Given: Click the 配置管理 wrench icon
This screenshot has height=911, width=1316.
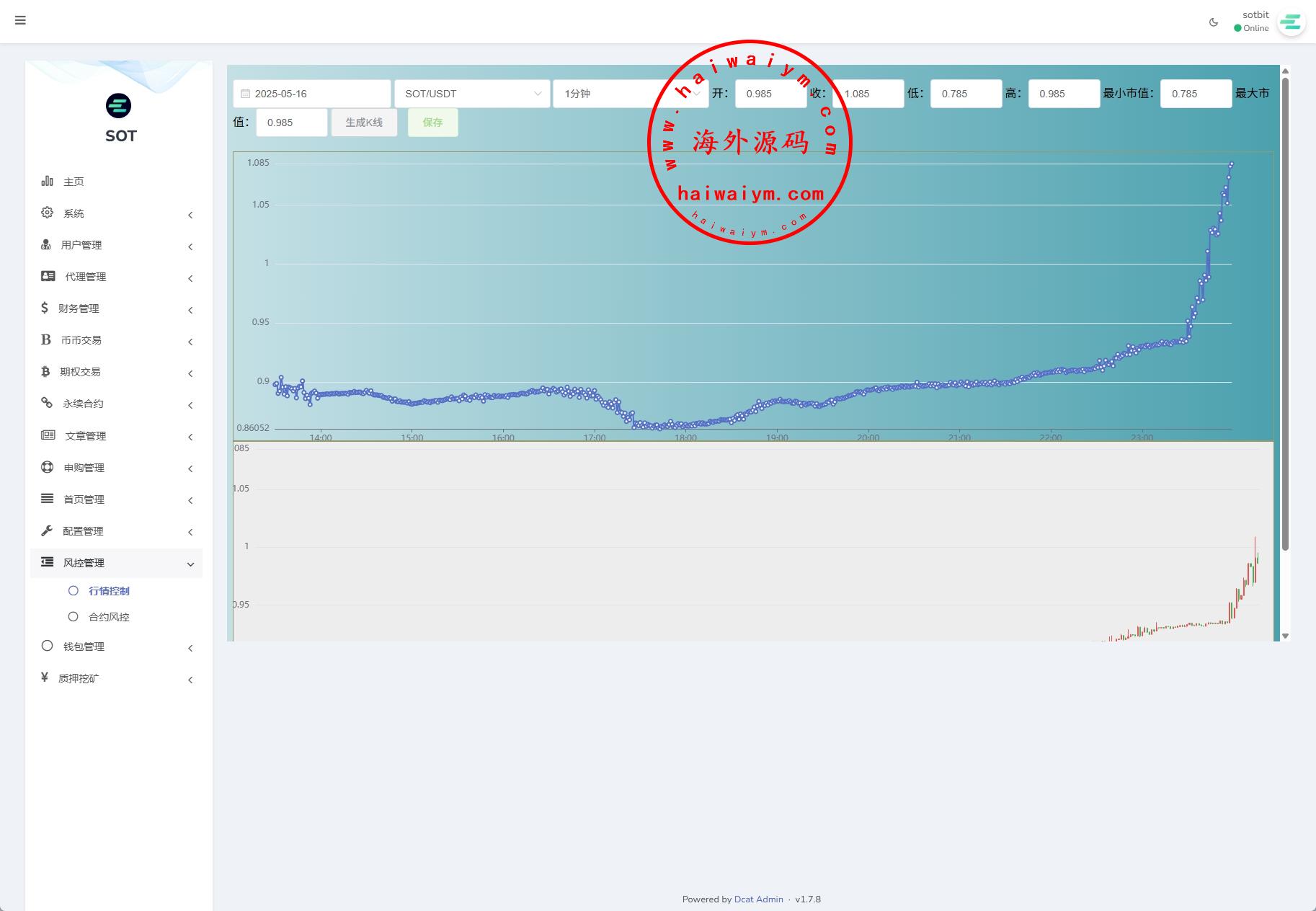Looking at the screenshot, I should click(47, 530).
